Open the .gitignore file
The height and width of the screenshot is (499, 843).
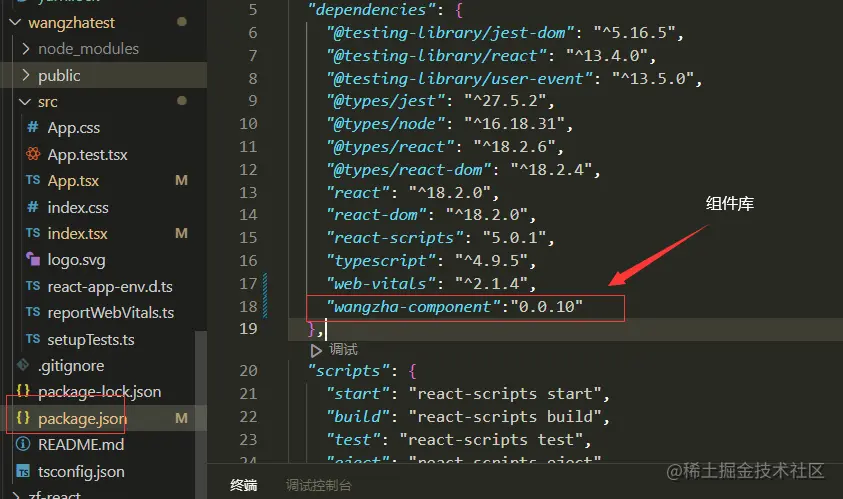click(71, 366)
